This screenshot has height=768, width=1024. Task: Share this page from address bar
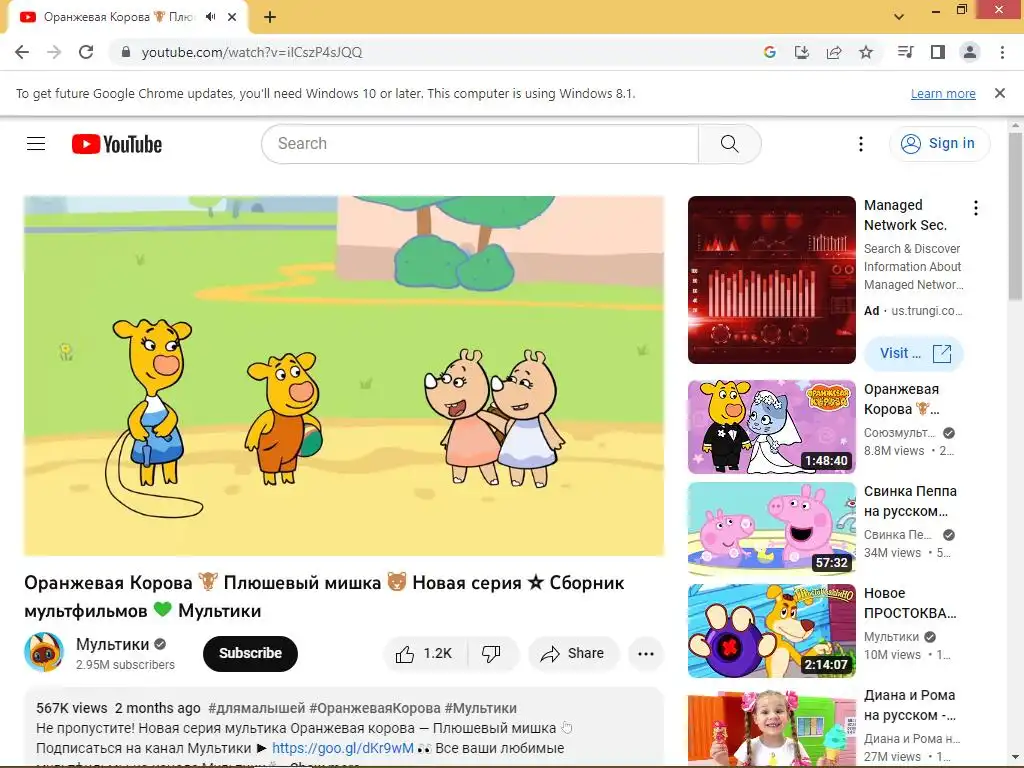click(x=834, y=52)
